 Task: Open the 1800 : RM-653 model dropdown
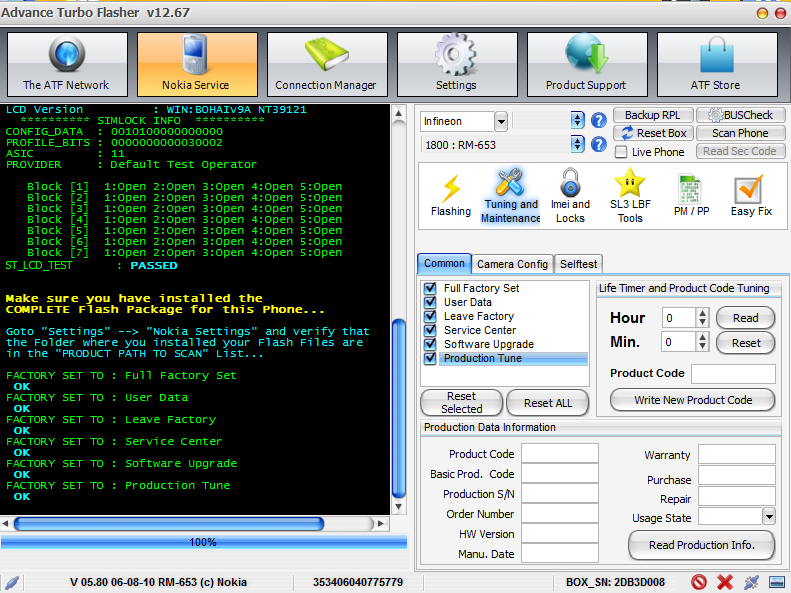577,146
